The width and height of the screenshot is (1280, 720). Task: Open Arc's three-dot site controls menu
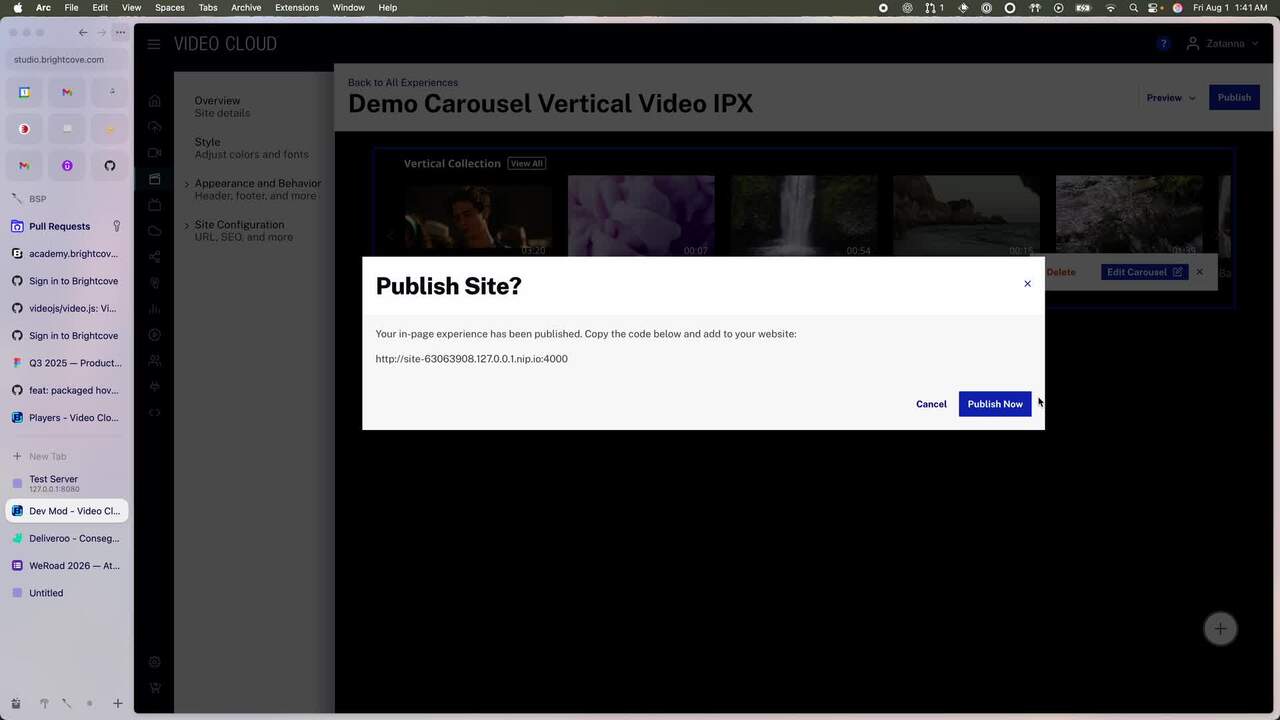[120, 32]
